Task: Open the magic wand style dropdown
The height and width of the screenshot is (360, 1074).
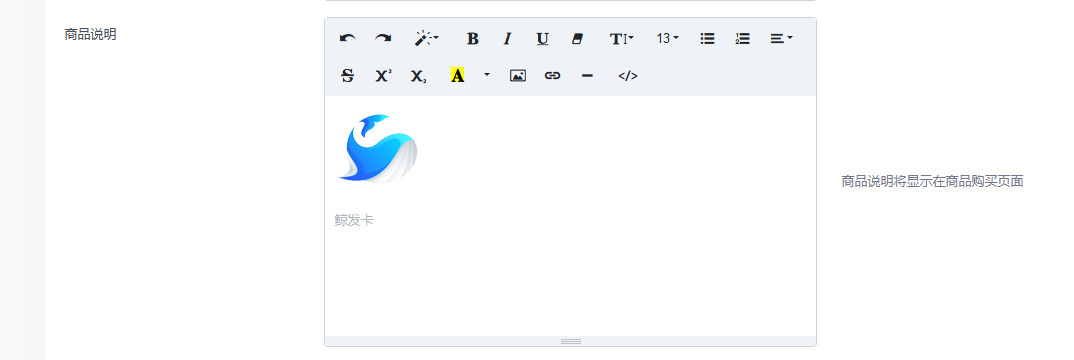Action: [x=426, y=39]
